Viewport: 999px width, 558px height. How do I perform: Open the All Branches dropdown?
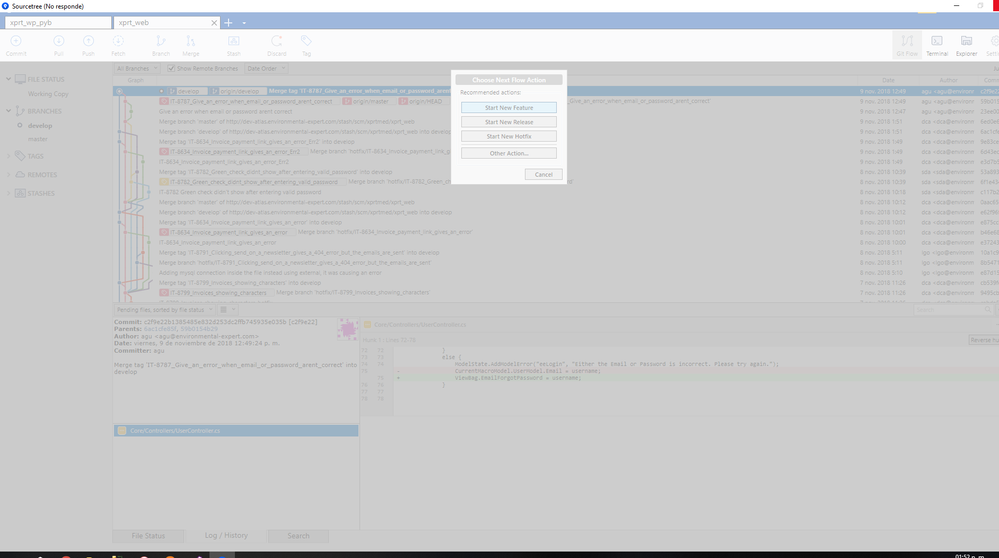[x=136, y=68]
